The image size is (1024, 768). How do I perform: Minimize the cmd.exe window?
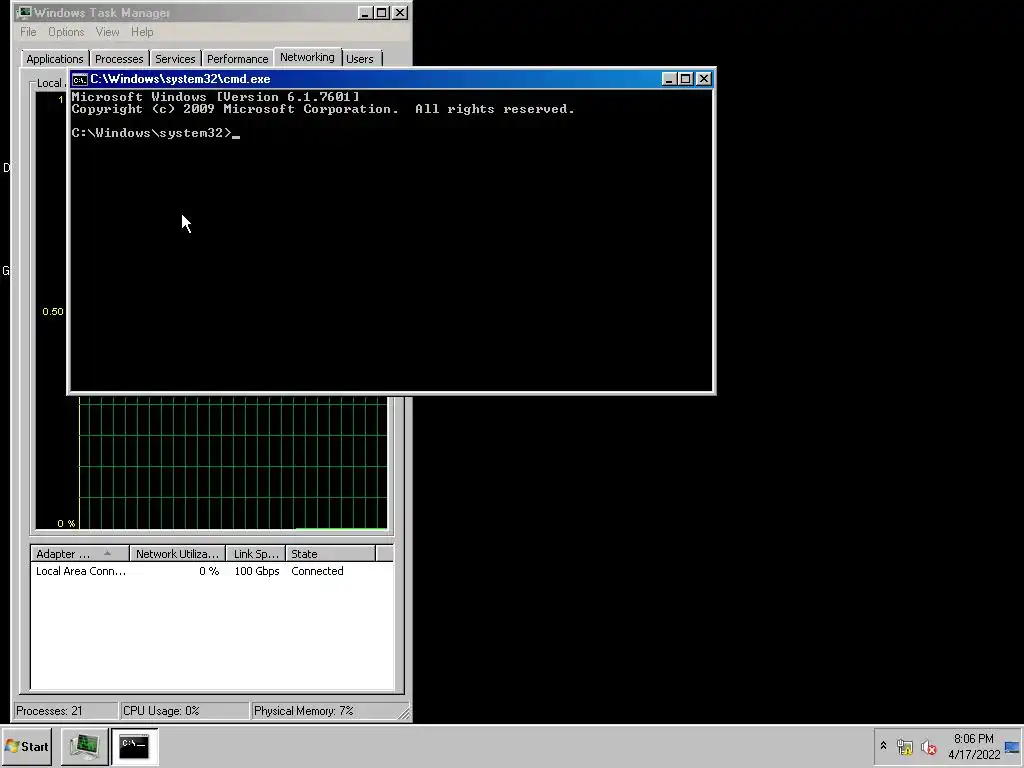tap(669, 79)
